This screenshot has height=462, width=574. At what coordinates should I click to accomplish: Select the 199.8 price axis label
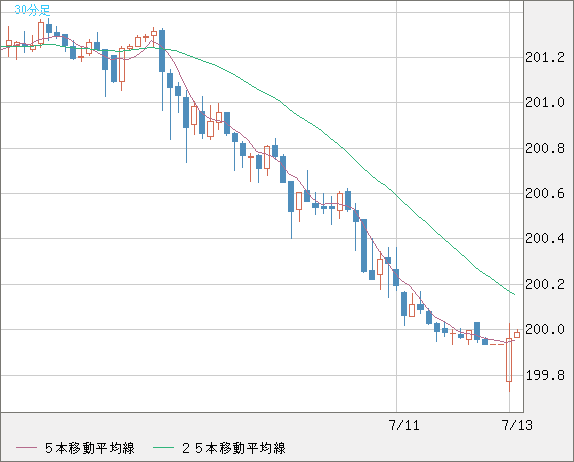545,375
